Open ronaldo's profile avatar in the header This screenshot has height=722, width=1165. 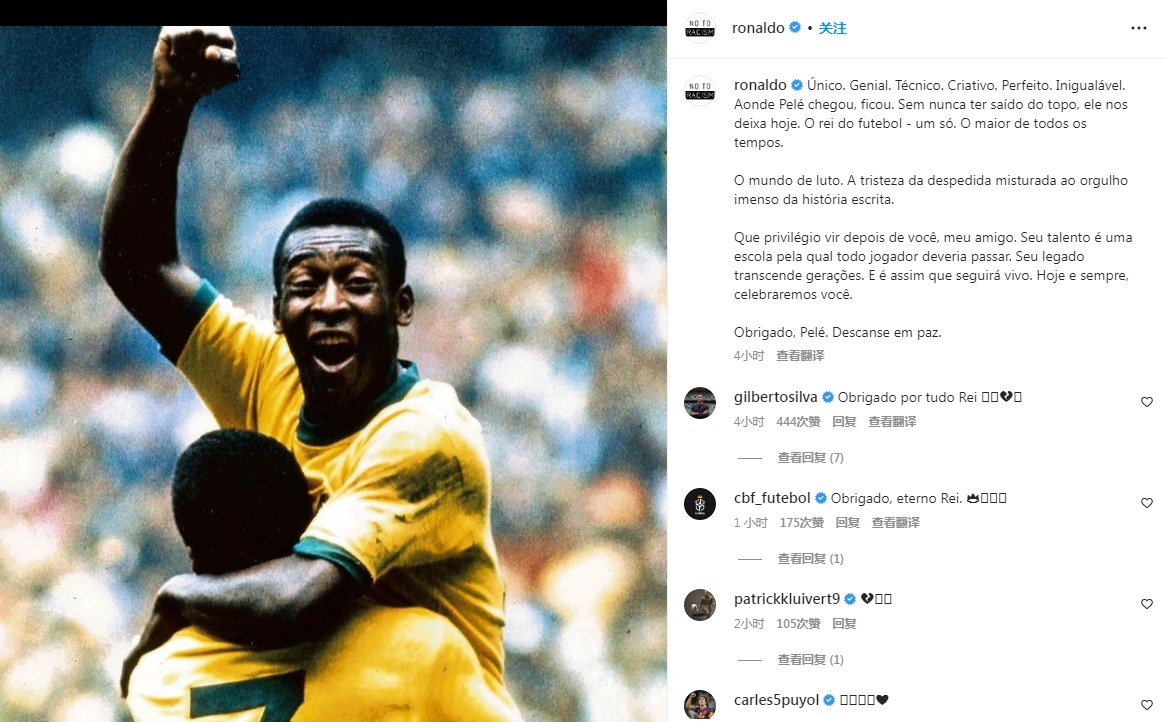tap(699, 28)
